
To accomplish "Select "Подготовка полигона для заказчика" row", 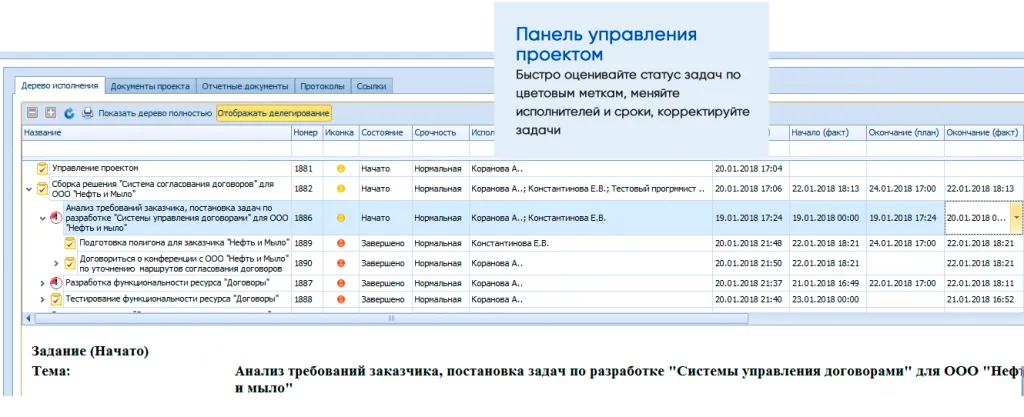I will point(522,243).
